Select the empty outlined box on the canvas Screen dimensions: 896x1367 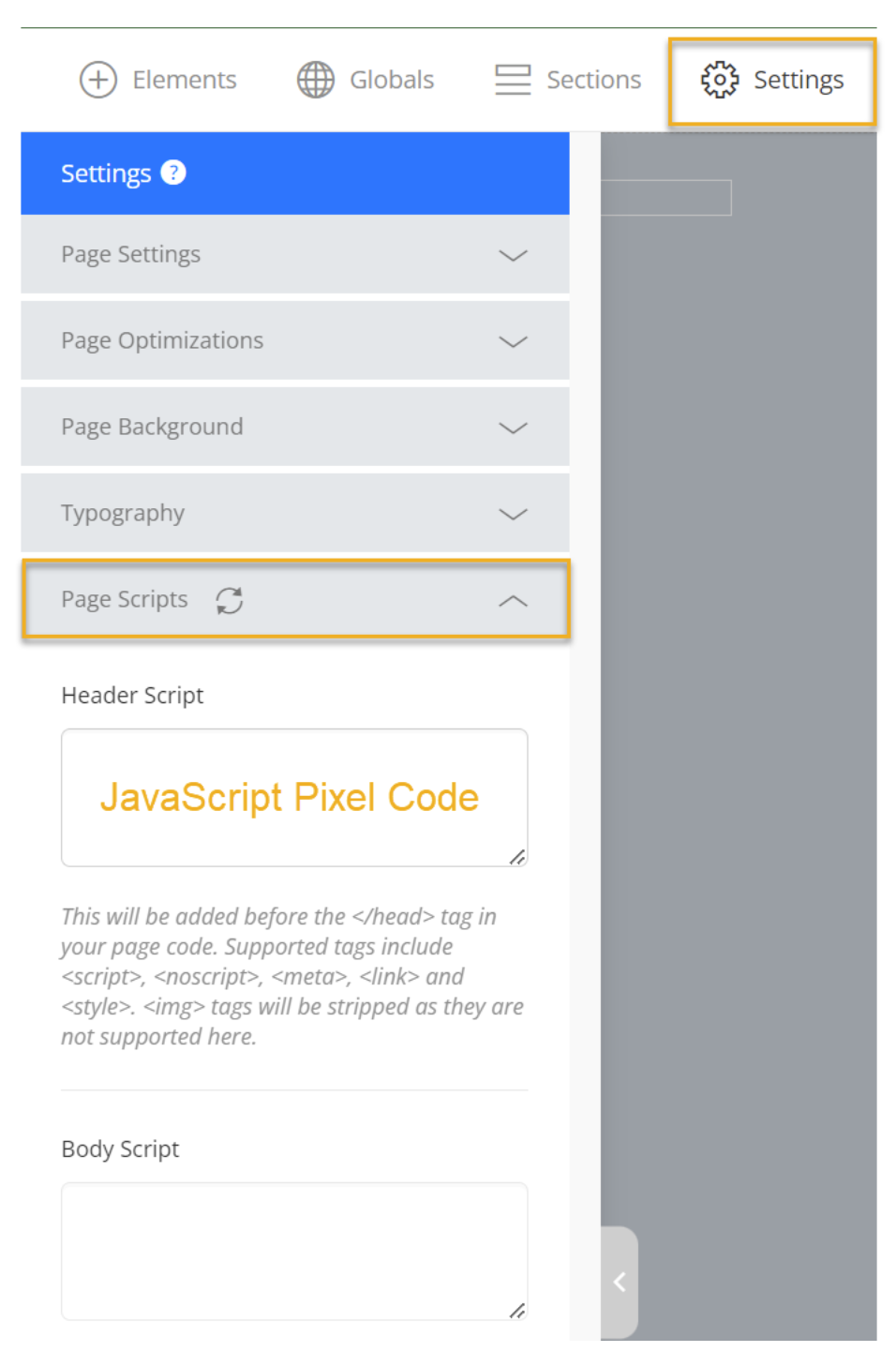666,198
